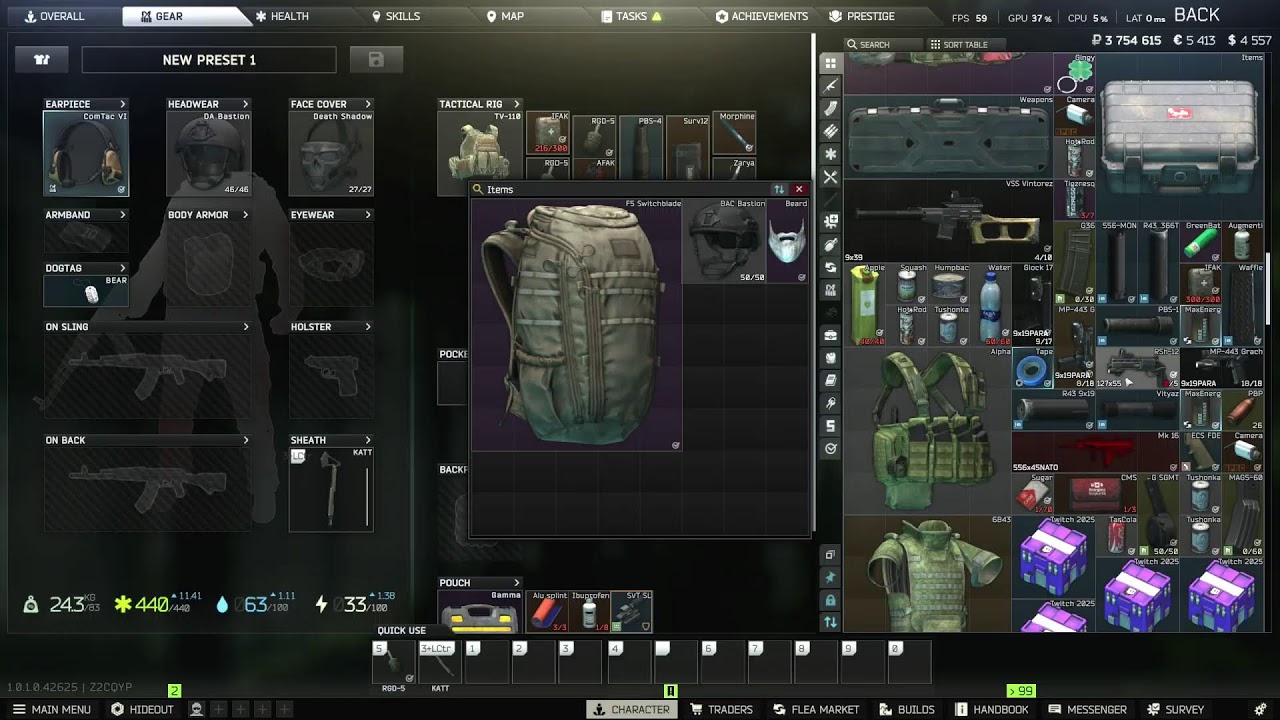
Task: Filter stash by weapons icon
Action: coord(830,86)
